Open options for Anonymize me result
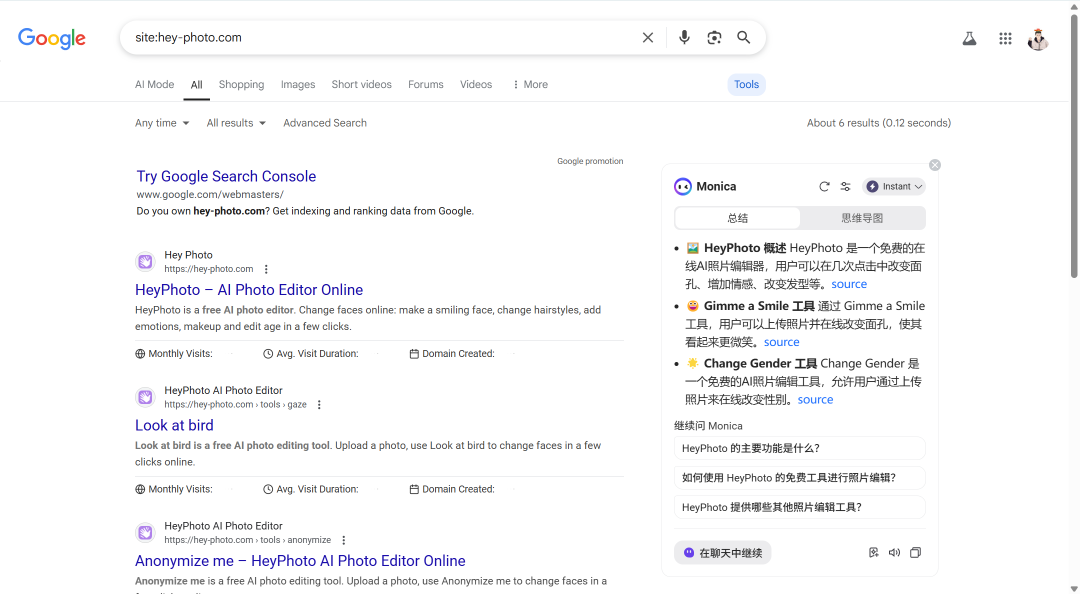 point(343,540)
